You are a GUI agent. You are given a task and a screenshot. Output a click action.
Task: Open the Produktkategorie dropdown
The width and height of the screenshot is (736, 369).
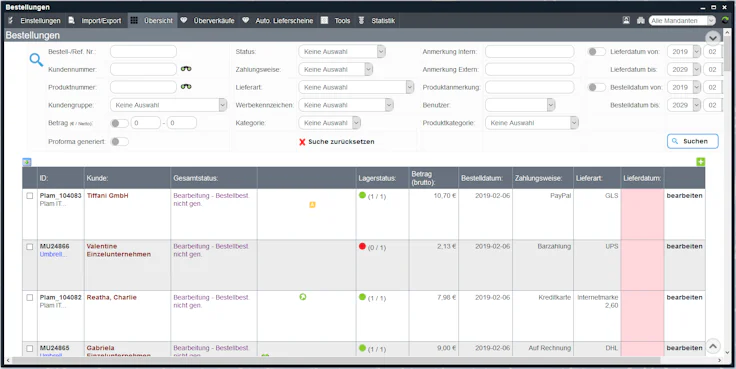532,123
